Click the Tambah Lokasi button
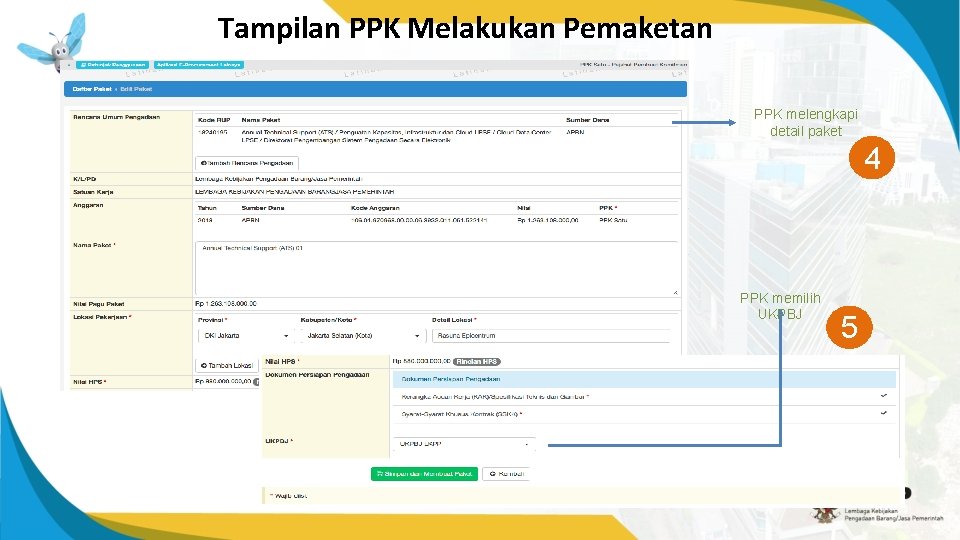 click(x=227, y=366)
